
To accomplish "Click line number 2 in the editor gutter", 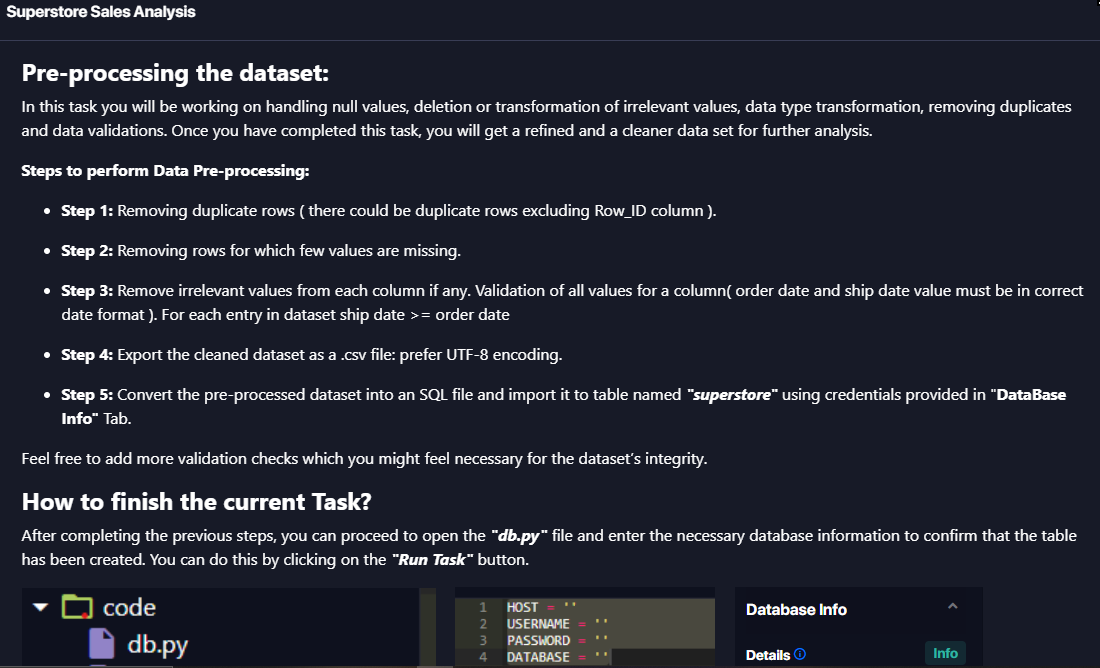I will (x=482, y=623).
